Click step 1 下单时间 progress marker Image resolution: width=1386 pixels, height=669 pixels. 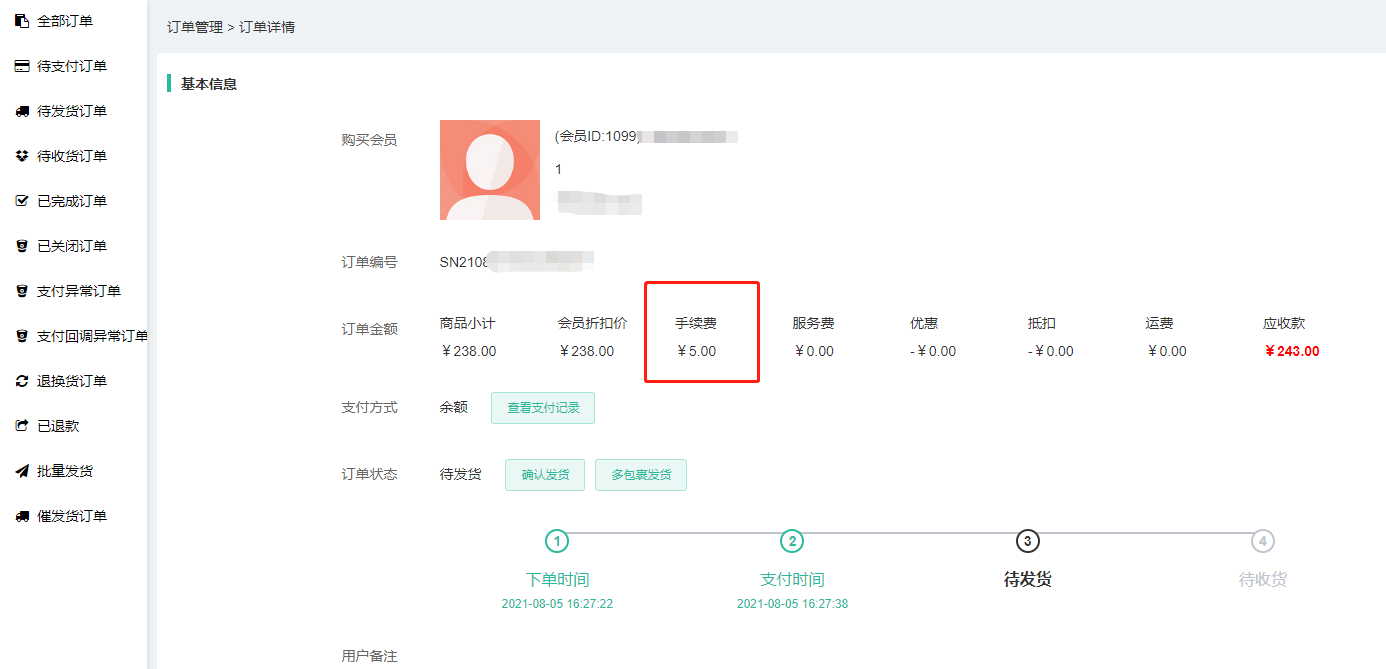(557, 541)
